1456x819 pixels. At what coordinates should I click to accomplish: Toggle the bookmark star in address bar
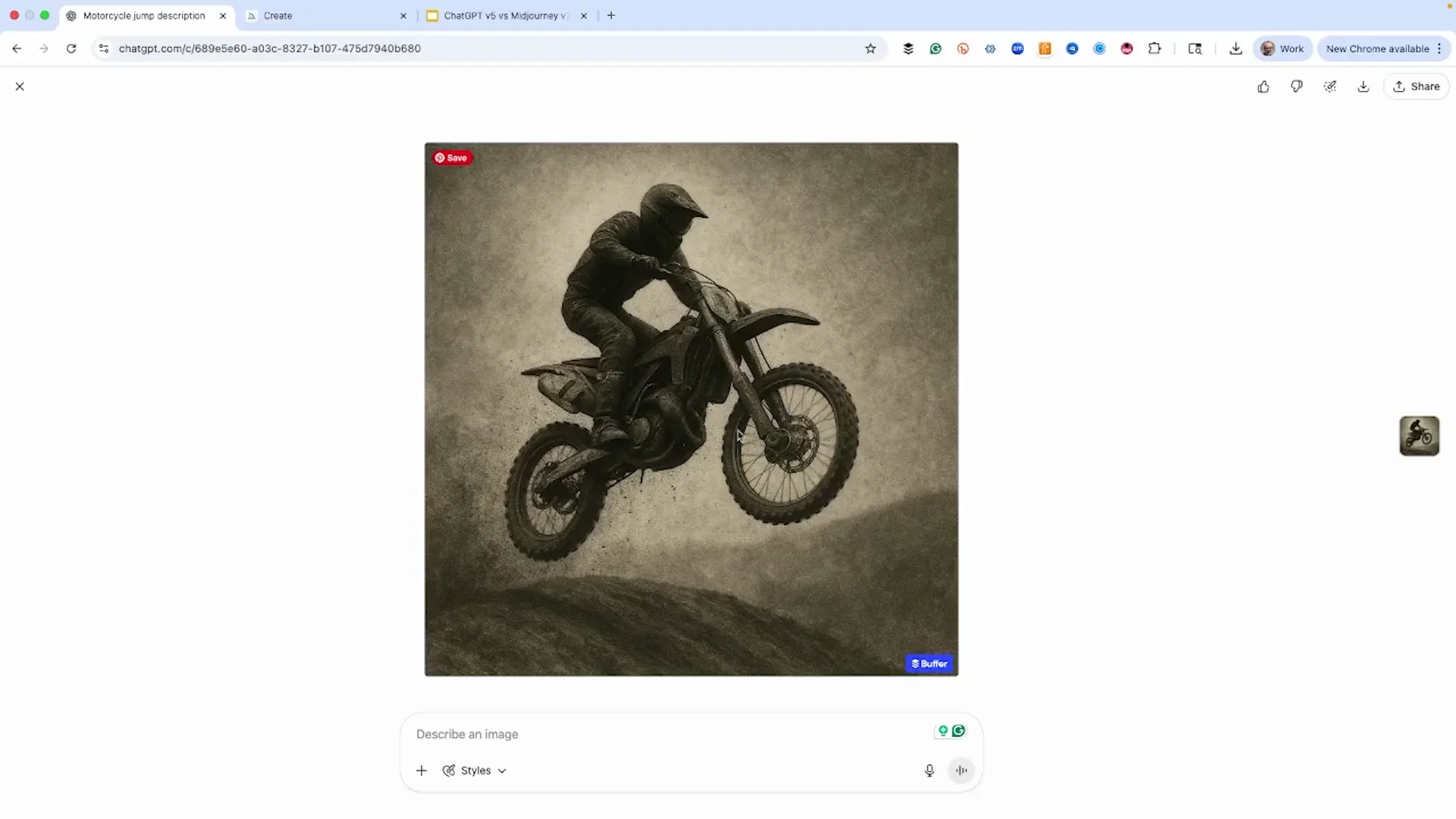(x=871, y=48)
